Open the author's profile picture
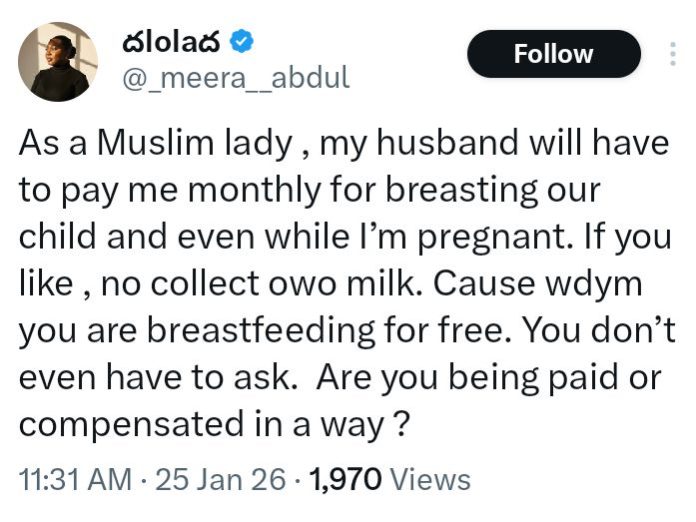This screenshot has width=696, height=522. (x=57, y=62)
